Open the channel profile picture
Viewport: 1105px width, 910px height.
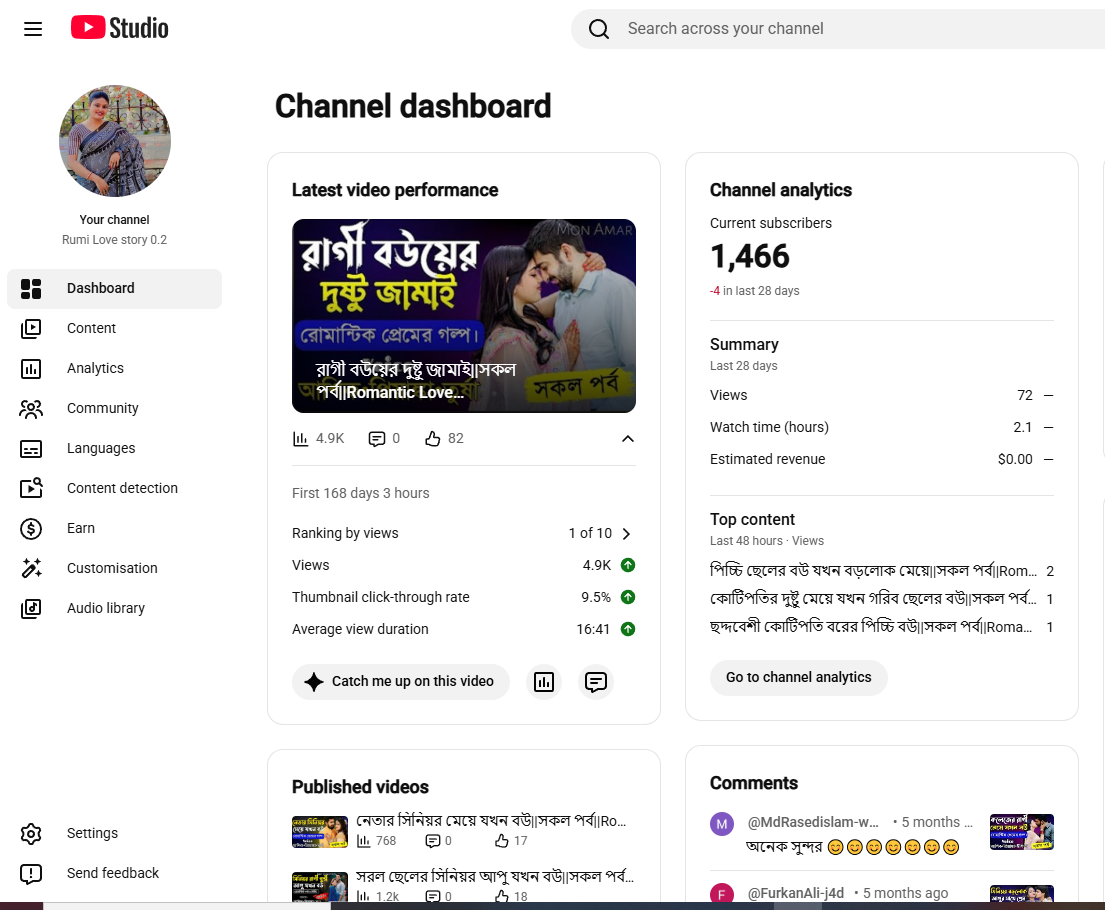coord(115,141)
